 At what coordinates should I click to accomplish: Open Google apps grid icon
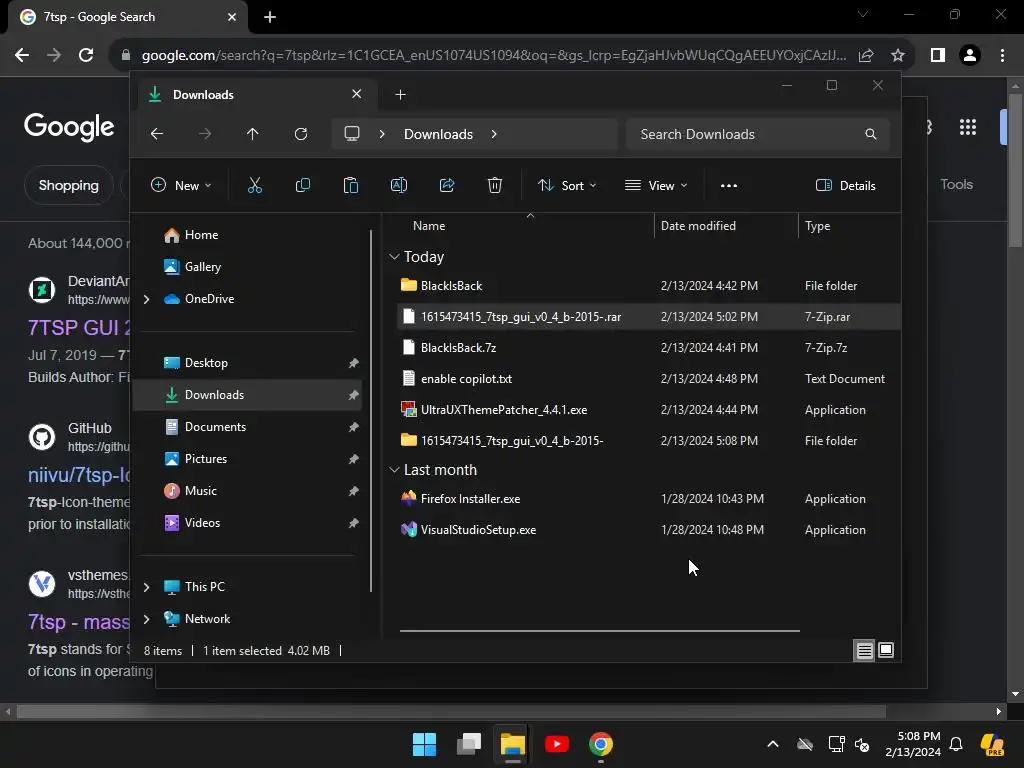[968, 127]
